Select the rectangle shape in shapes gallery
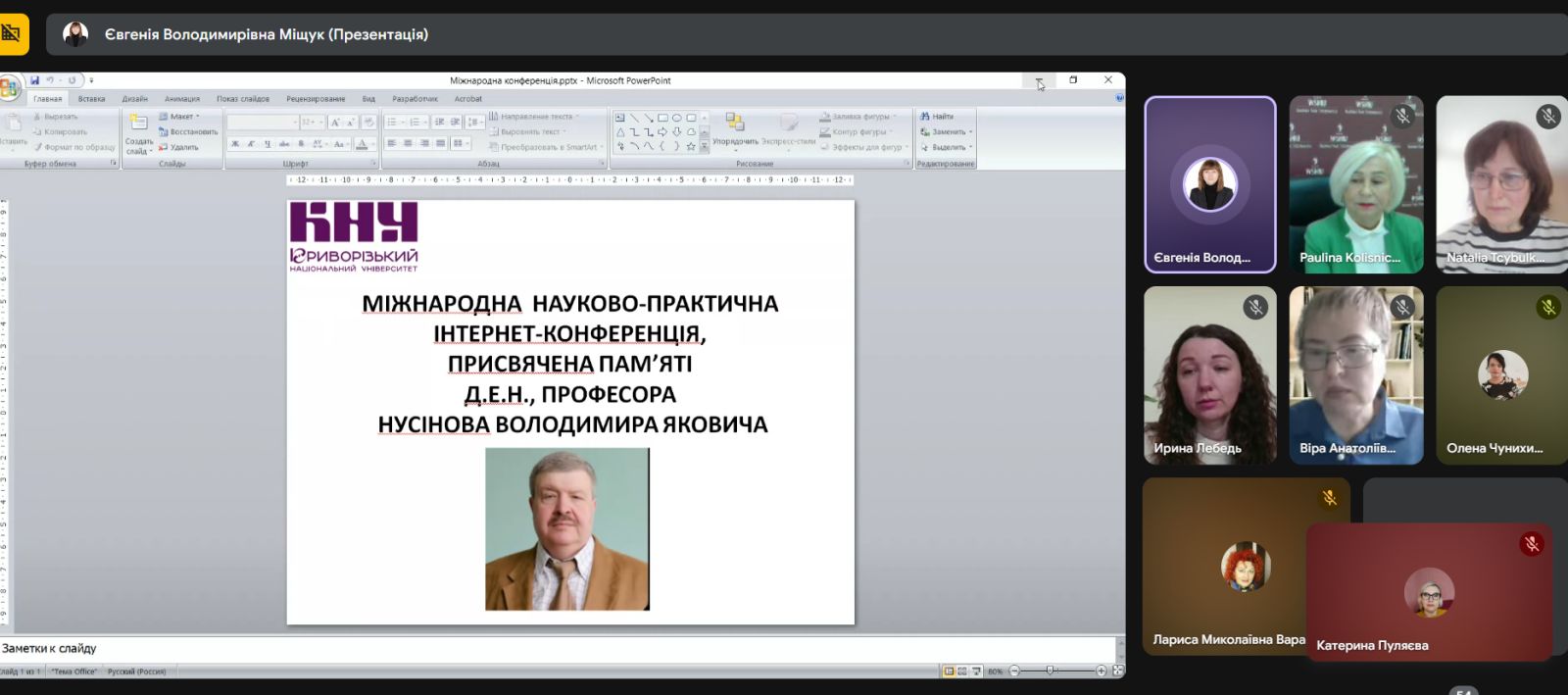 point(662,118)
